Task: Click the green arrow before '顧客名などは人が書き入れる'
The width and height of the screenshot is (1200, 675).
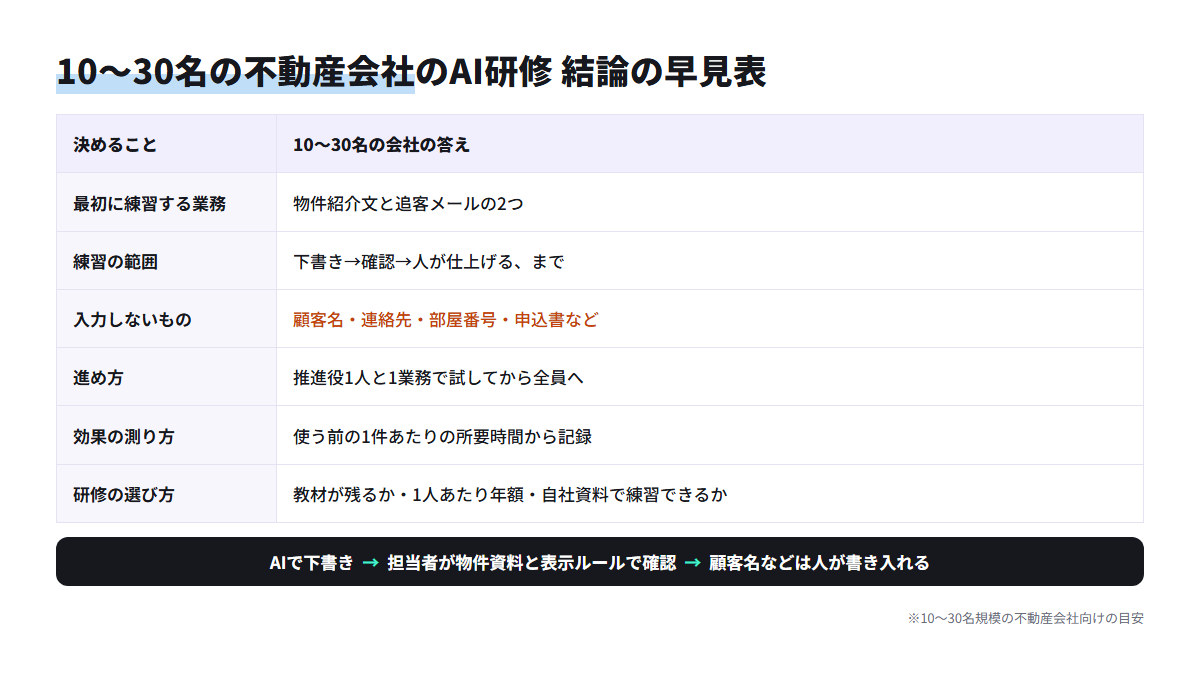Action: [x=693, y=563]
